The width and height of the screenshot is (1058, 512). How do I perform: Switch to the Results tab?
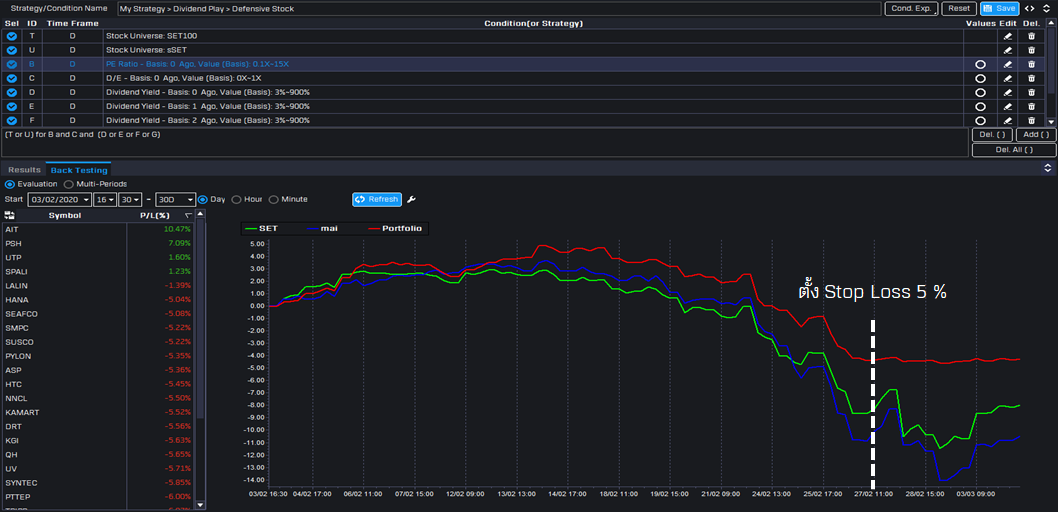tap(24, 170)
